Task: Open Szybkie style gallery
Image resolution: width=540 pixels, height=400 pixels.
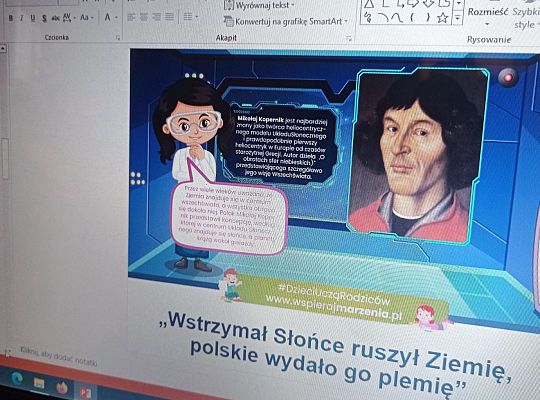Action: [x=526, y=16]
